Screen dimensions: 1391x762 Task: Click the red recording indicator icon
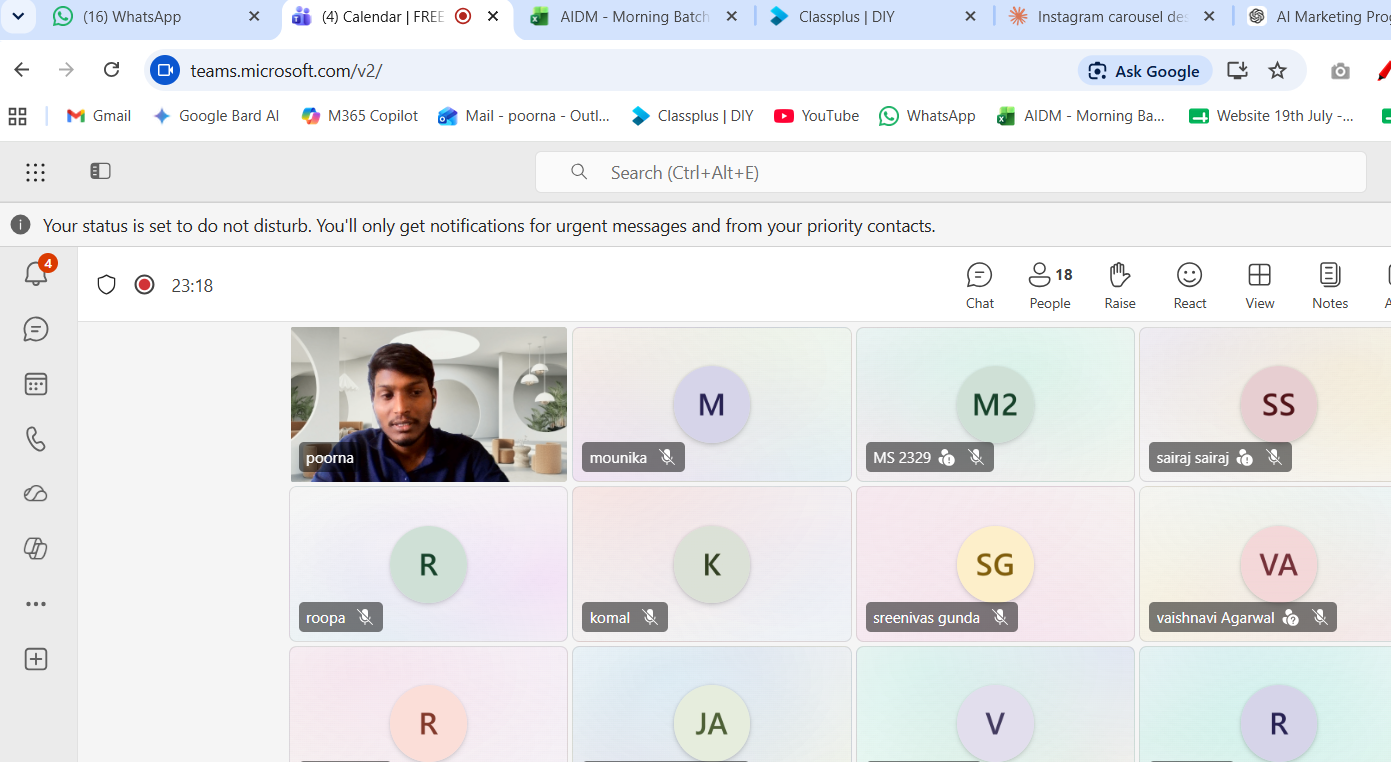pos(144,285)
